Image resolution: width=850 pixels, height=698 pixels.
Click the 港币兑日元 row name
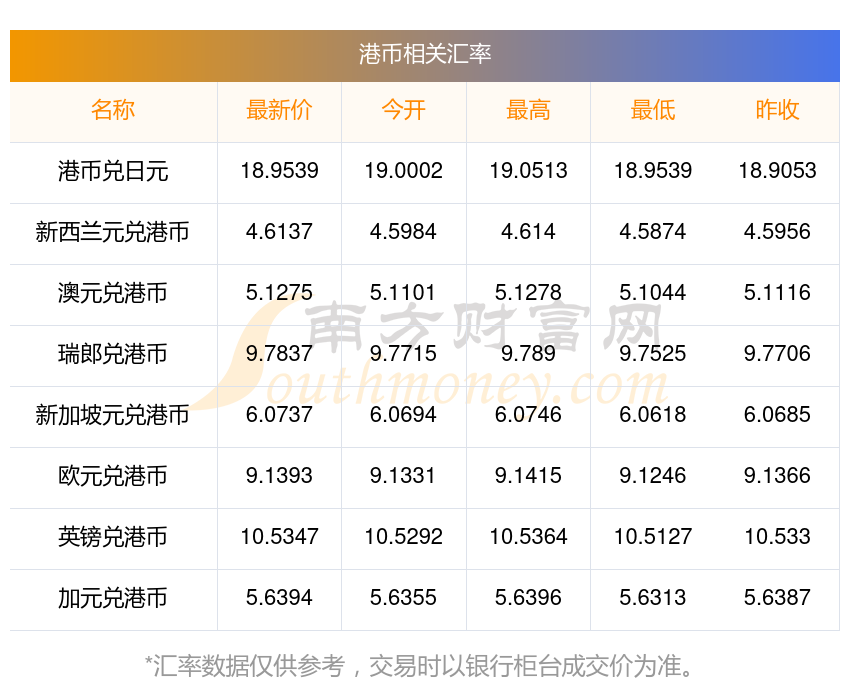(113, 171)
